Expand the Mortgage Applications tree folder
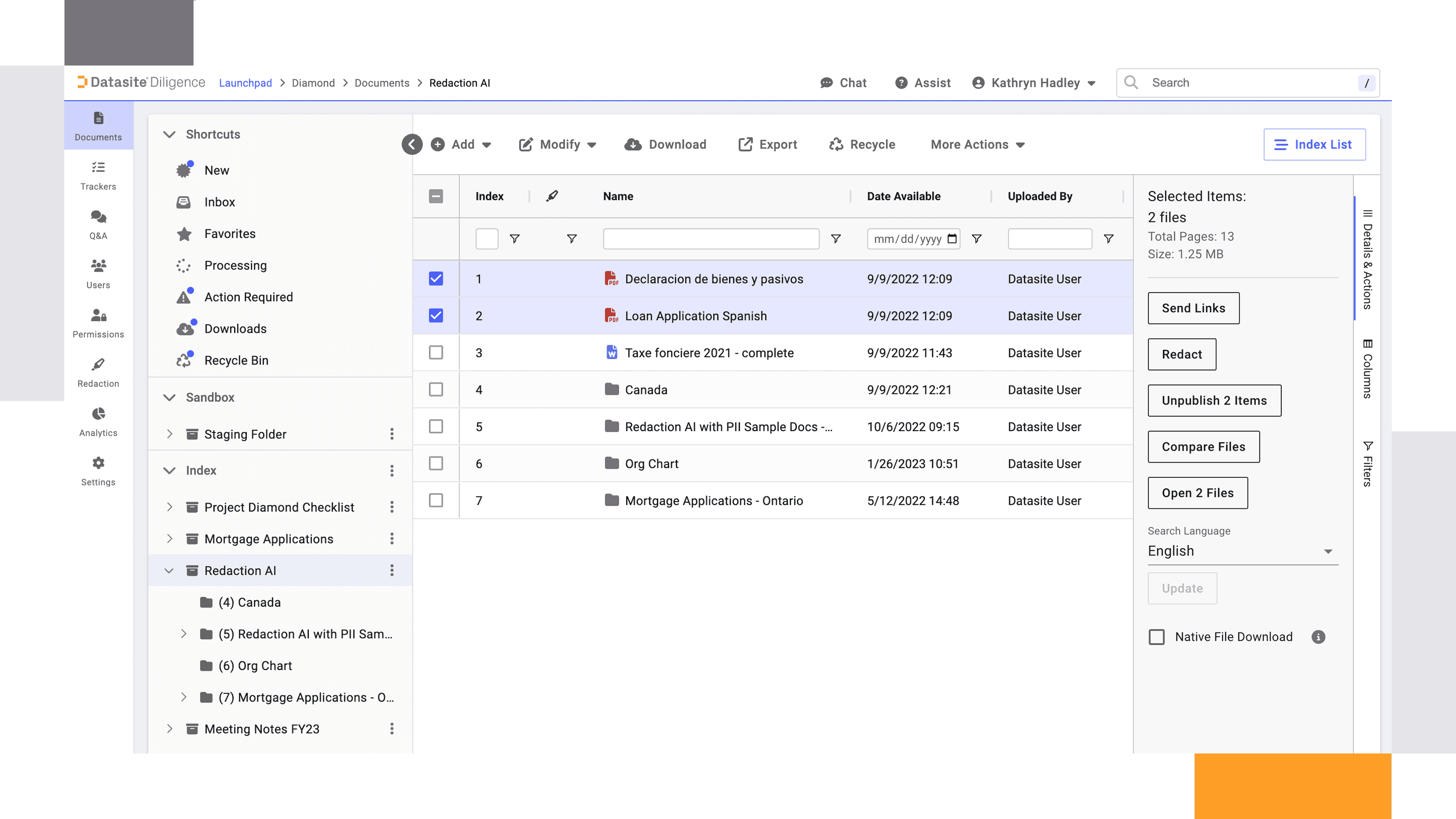Screen dimensions: 1456x819 click(169, 539)
